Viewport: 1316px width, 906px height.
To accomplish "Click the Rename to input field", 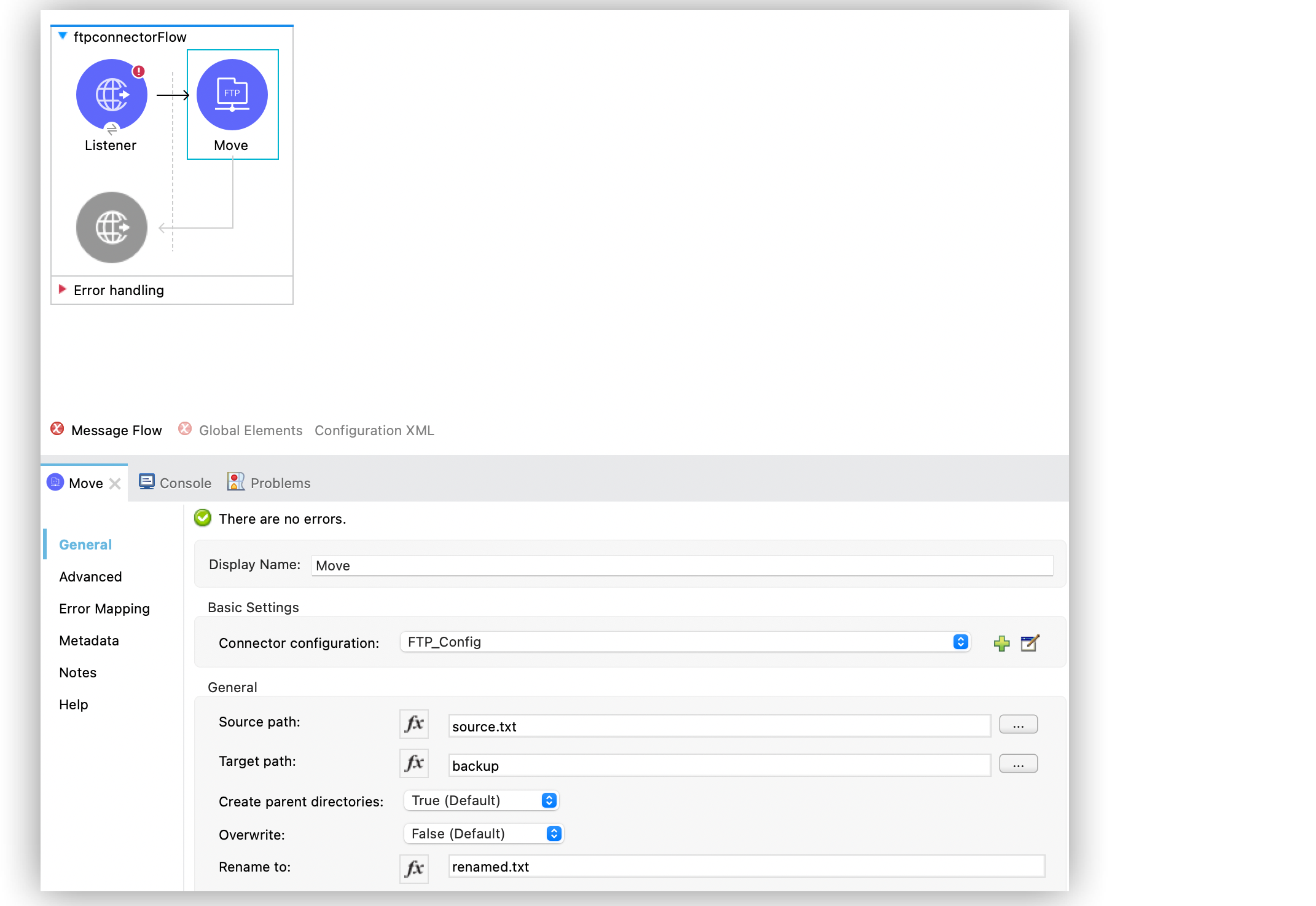I will point(746,866).
